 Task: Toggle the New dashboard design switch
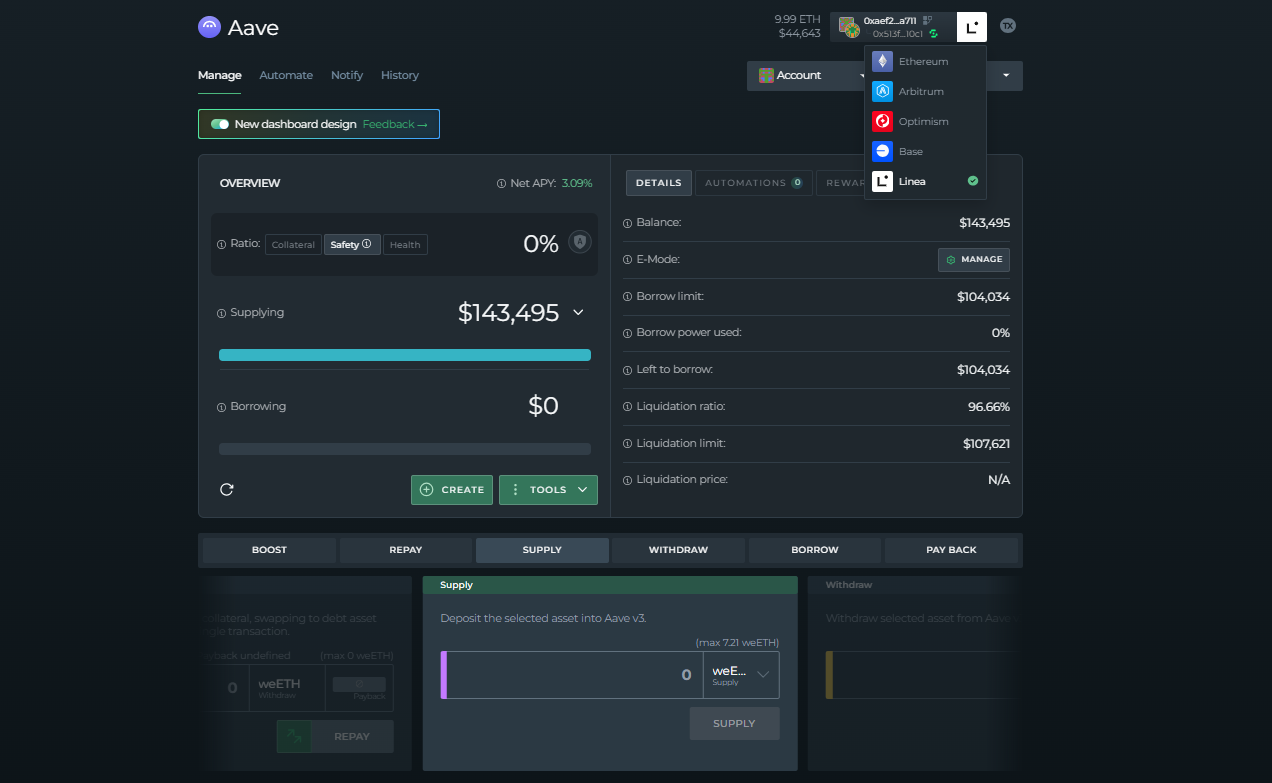(220, 124)
